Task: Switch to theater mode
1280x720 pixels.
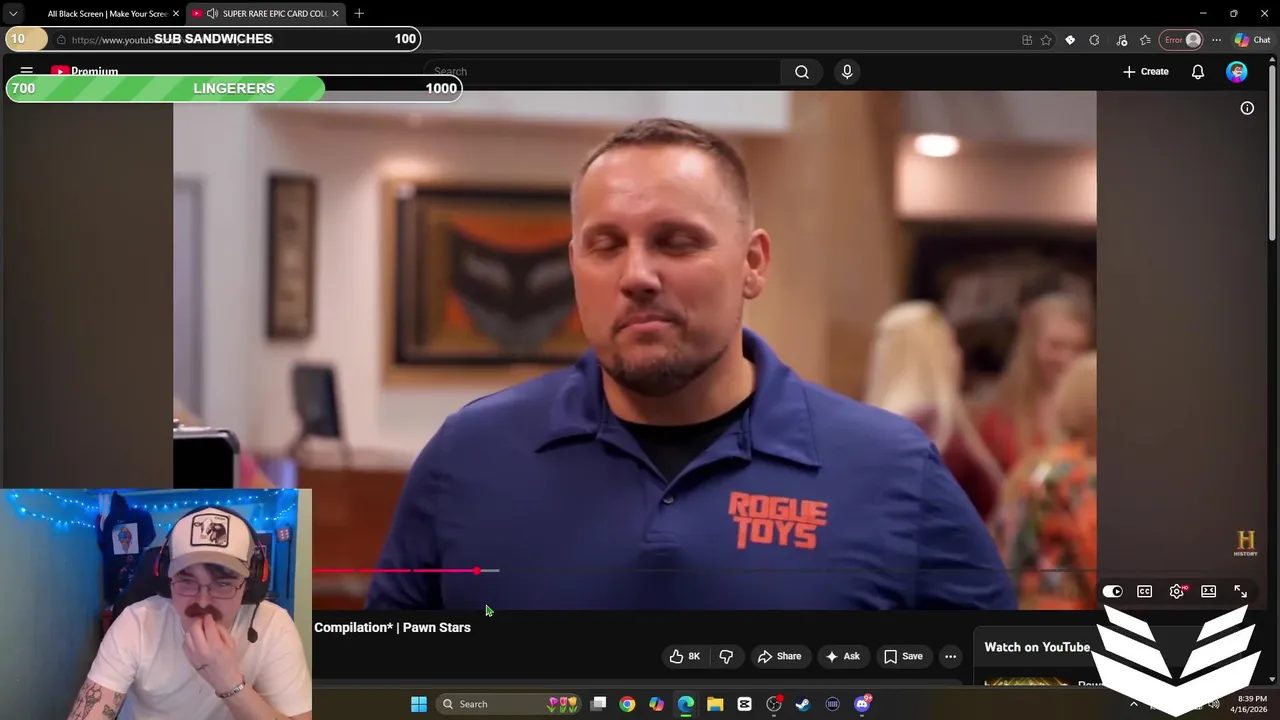Action: coord(1209,591)
